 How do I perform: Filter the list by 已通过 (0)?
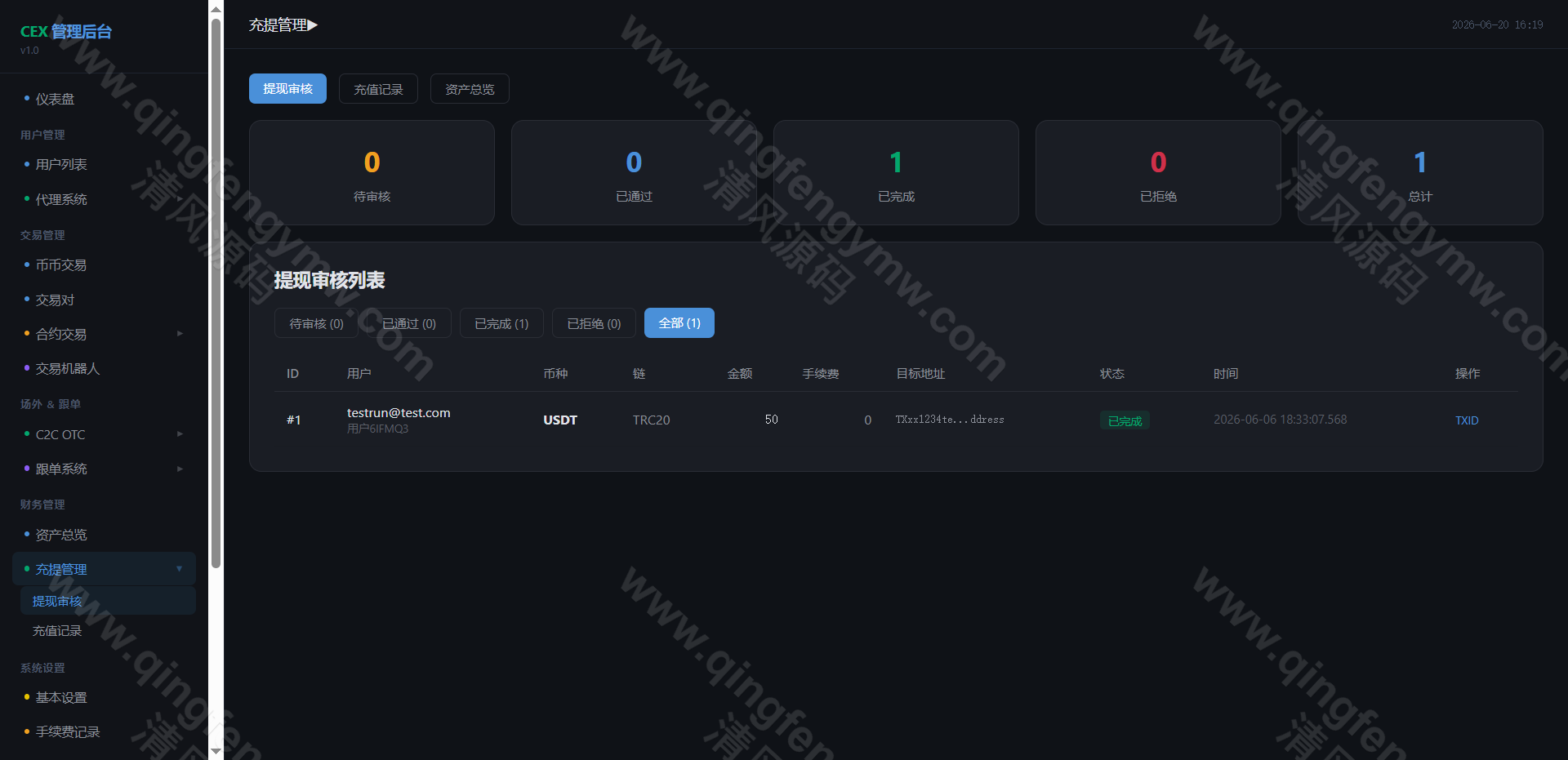[x=409, y=323]
